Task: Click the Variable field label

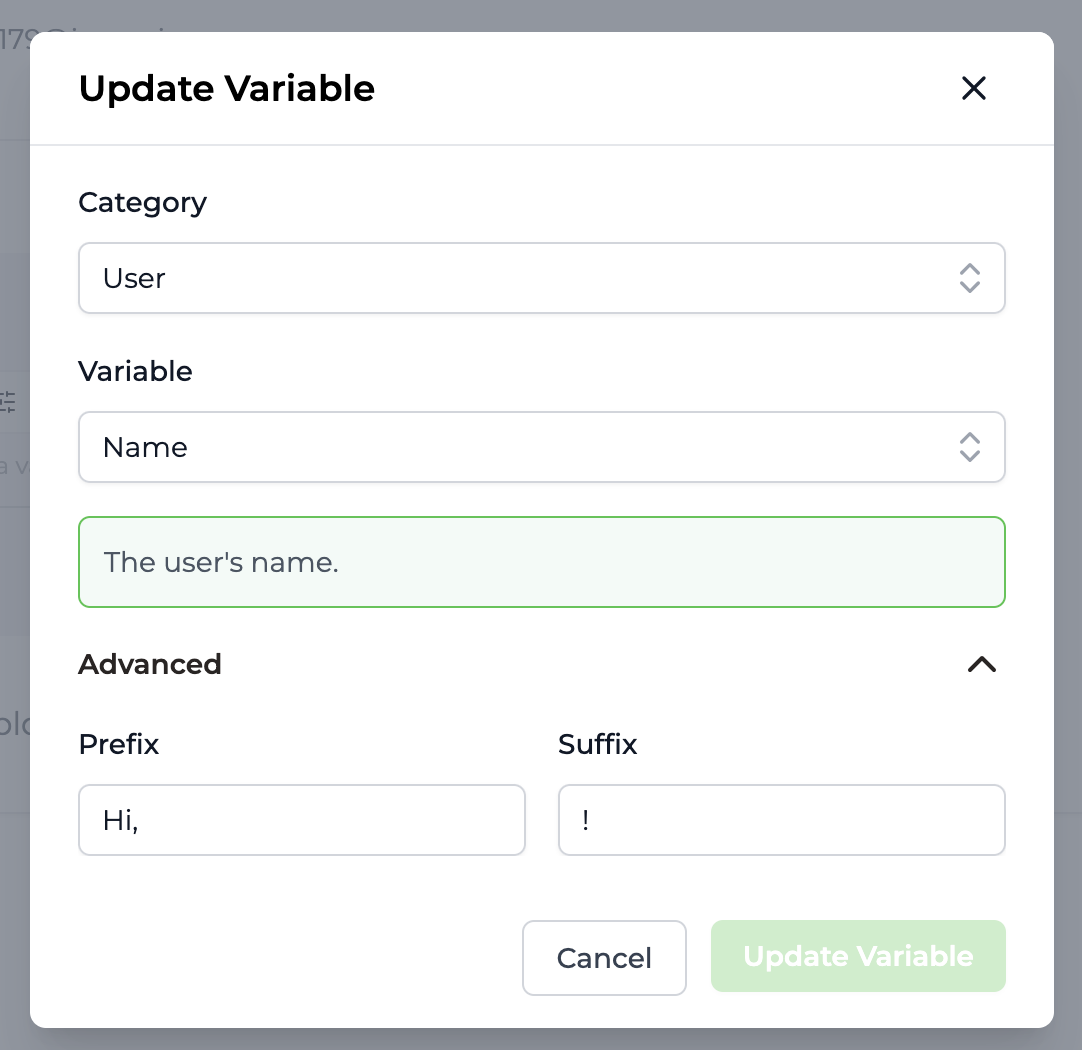Action: [x=135, y=371]
